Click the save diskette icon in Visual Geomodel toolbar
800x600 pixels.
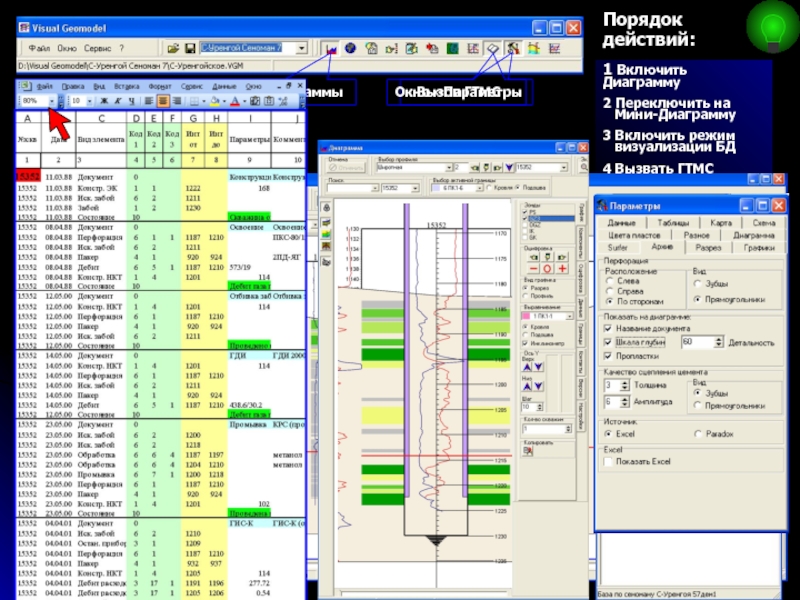189,48
